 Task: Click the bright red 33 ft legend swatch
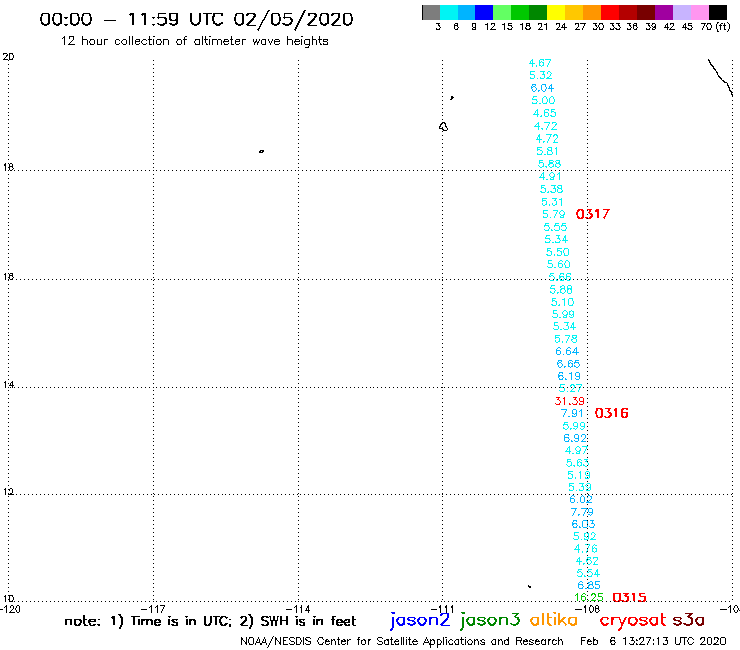[x=609, y=12]
